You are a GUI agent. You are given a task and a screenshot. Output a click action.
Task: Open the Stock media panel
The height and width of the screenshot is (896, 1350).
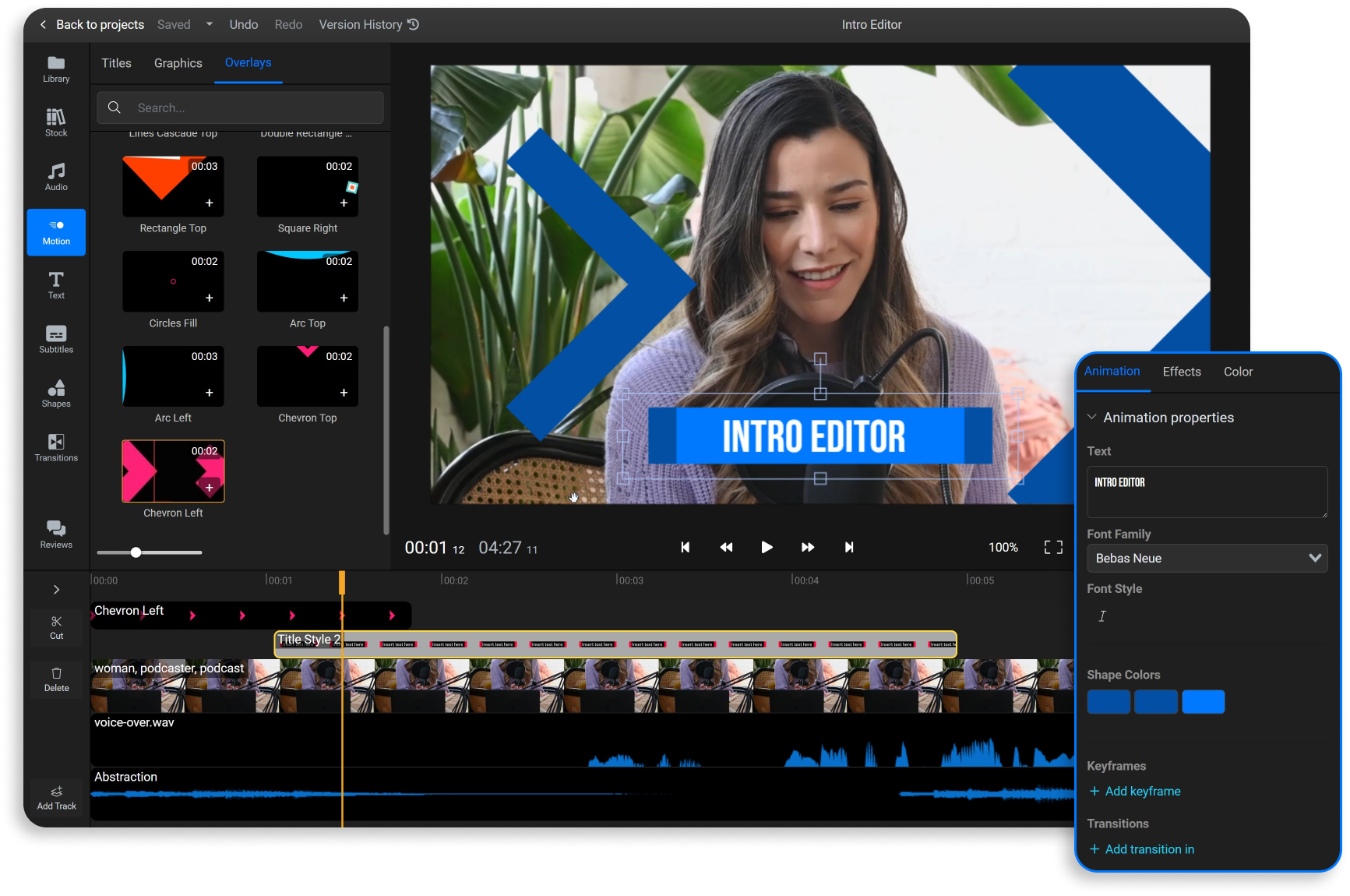click(55, 122)
